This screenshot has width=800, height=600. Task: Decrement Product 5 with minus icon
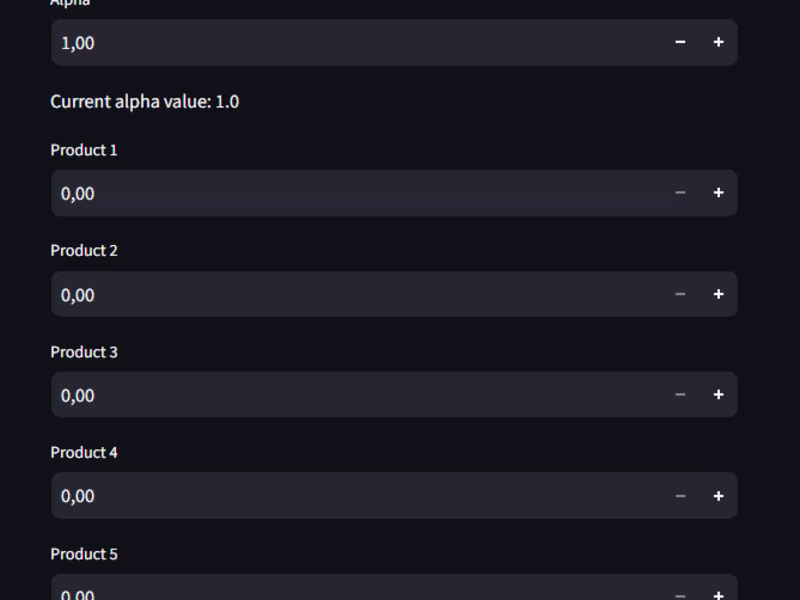680,593
